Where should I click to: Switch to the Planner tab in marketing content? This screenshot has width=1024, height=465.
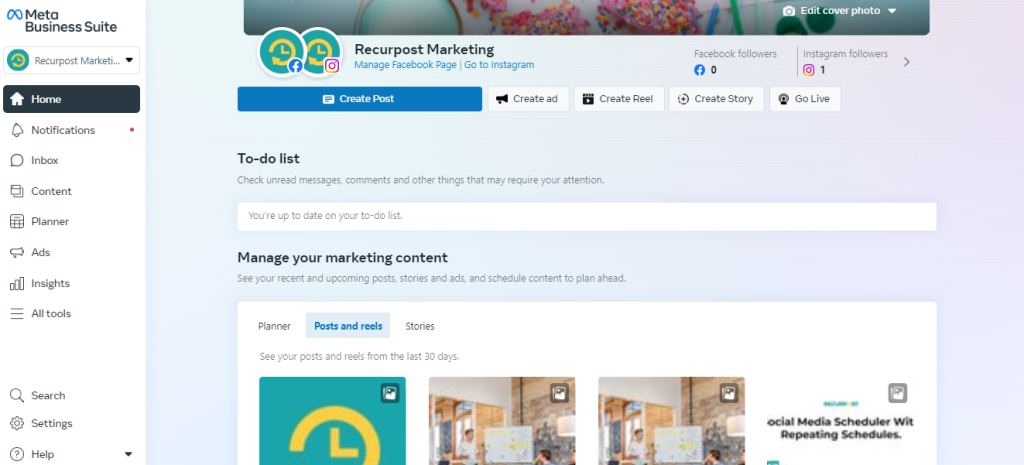click(x=274, y=326)
